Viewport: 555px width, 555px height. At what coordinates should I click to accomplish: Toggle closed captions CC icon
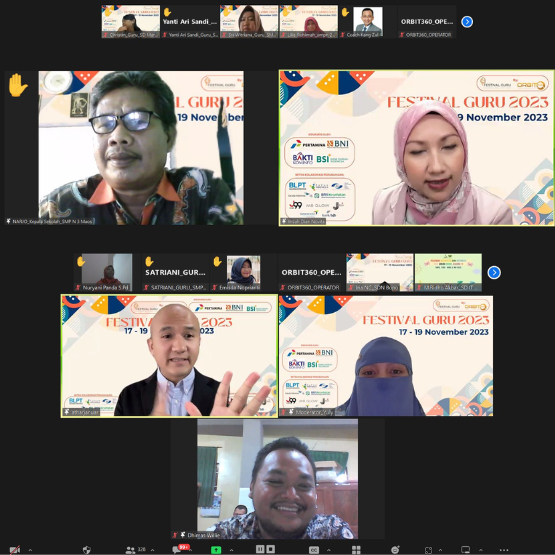point(314,550)
